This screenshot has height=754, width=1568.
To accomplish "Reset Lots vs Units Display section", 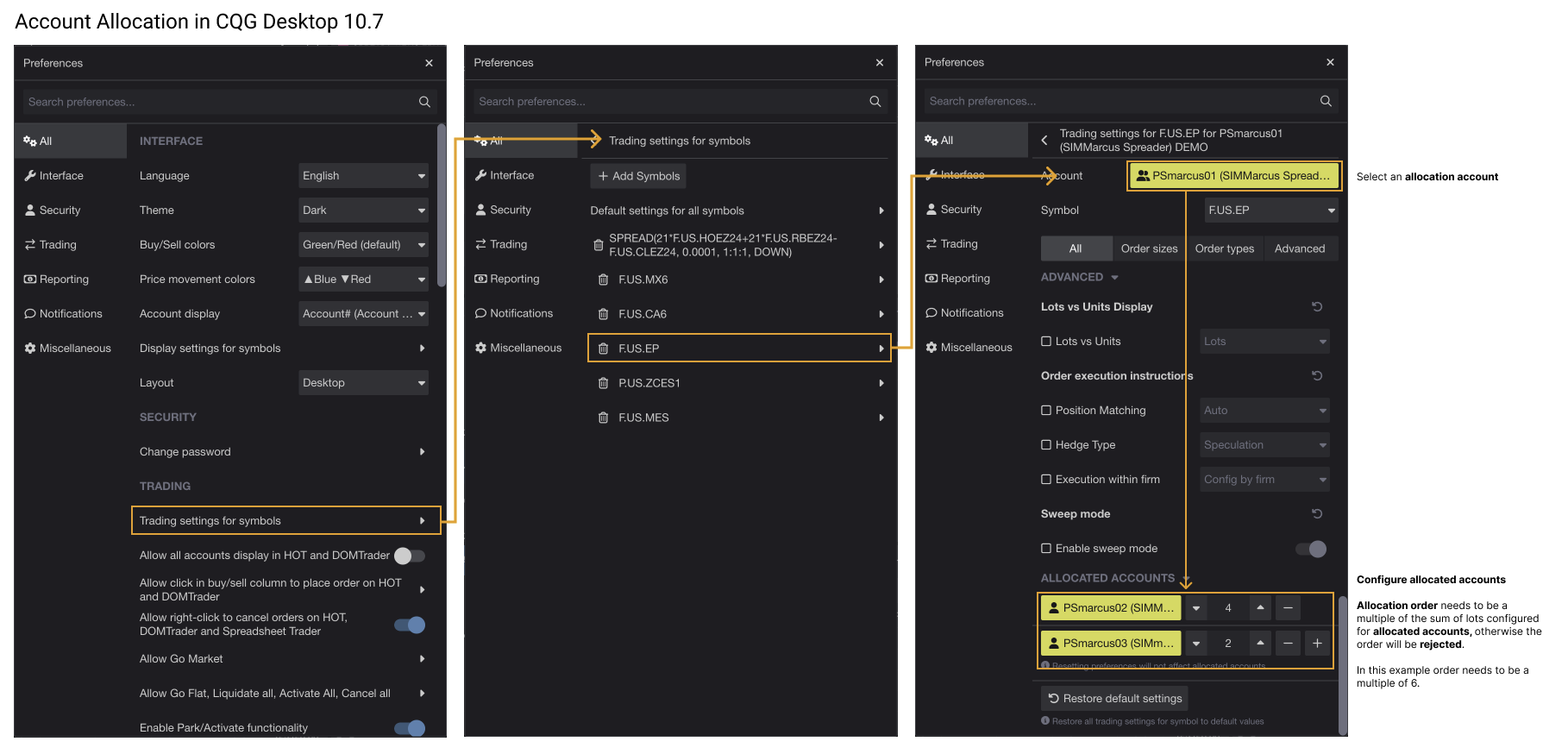I will 1317,306.
